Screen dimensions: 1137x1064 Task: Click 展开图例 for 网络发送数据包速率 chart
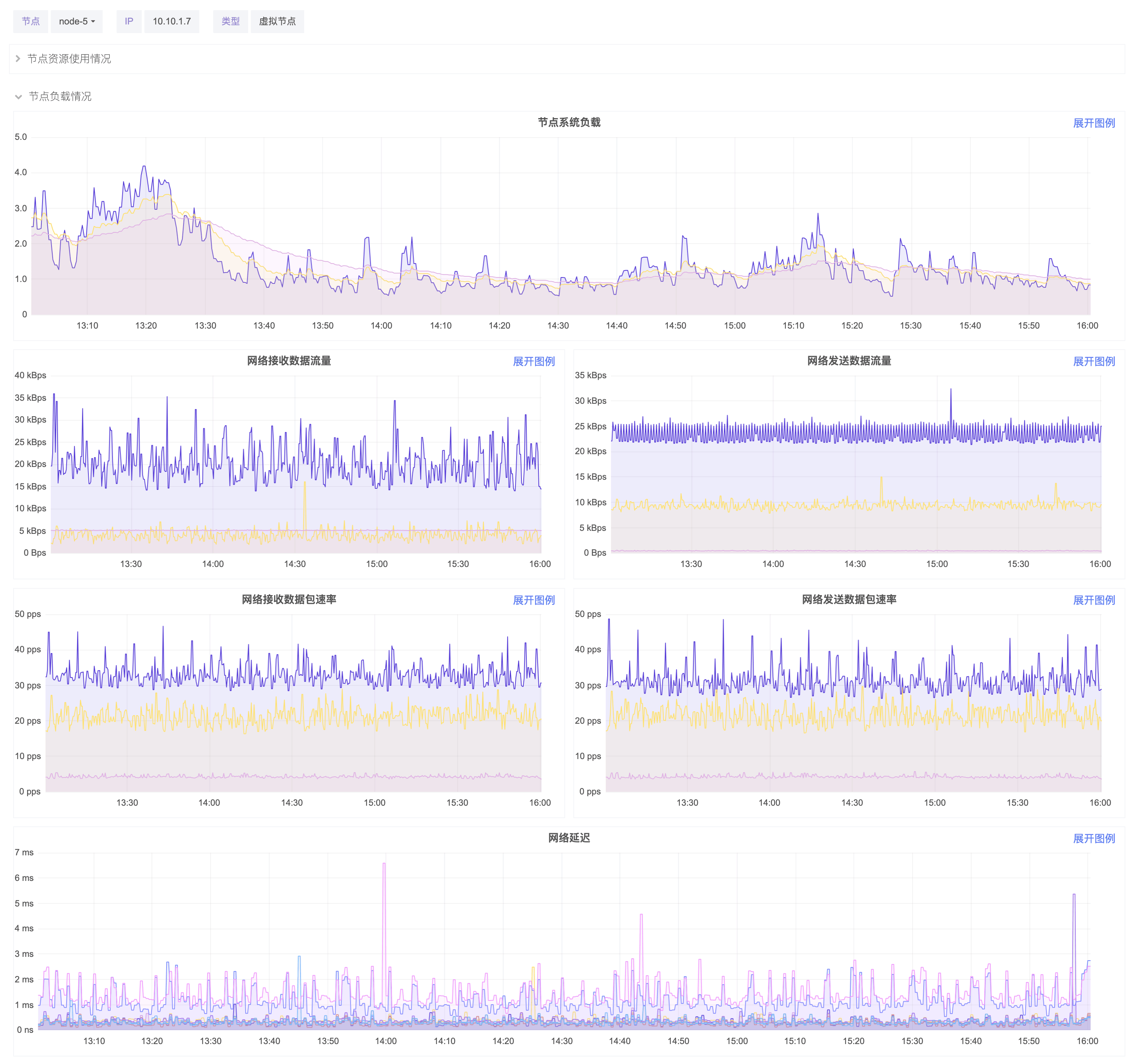(1093, 600)
